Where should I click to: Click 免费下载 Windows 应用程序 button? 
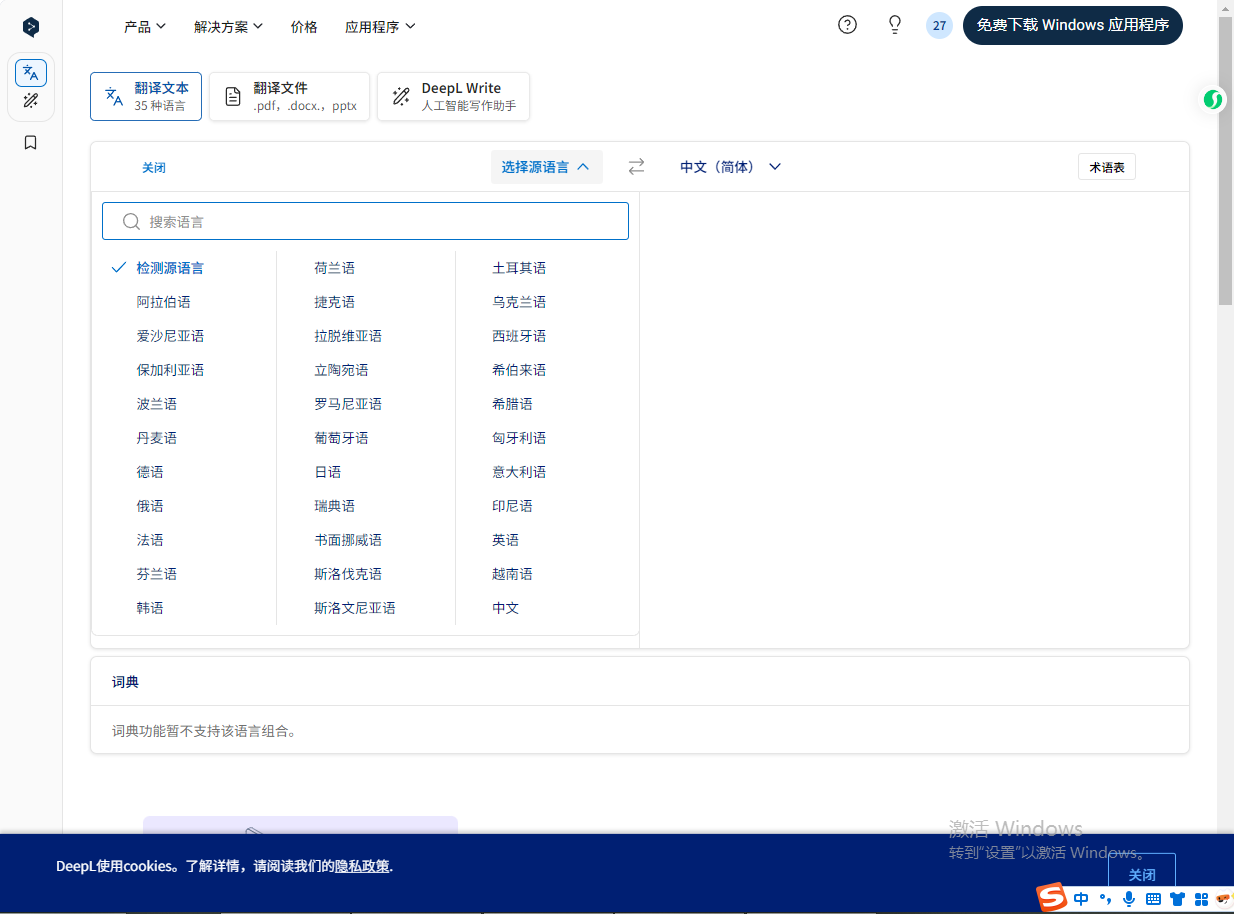coord(1073,25)
